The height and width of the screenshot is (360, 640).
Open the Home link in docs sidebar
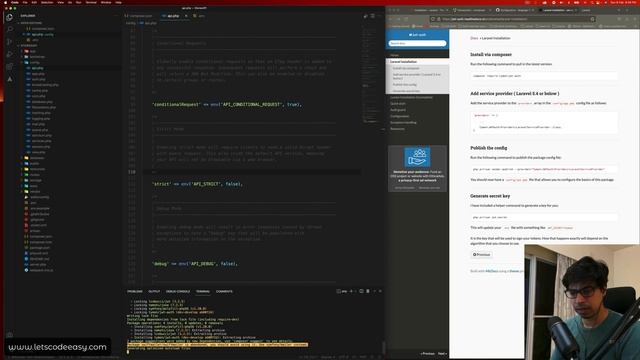(x=394, y=55)
